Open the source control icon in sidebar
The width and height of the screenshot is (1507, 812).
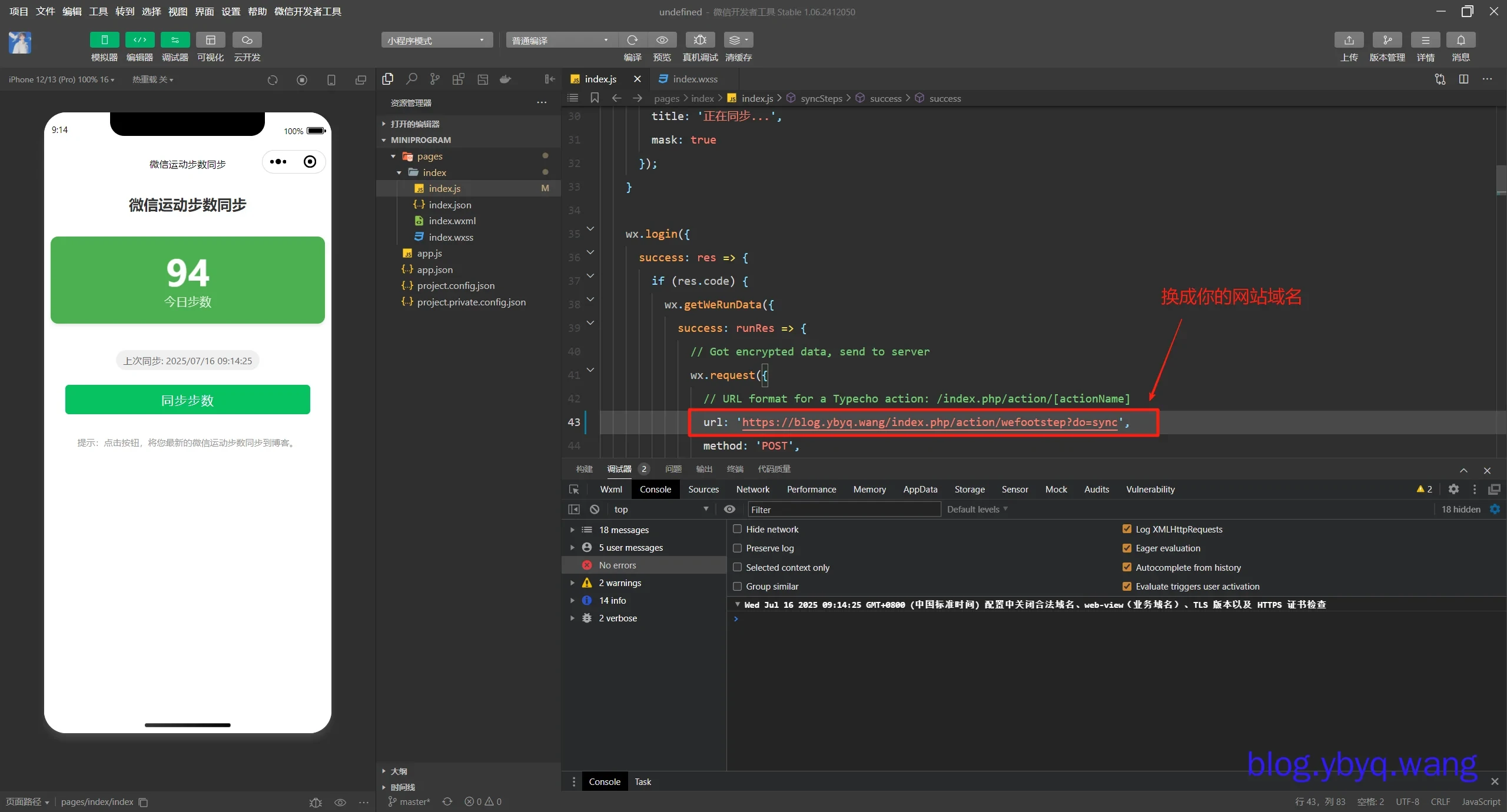[434, 79]
